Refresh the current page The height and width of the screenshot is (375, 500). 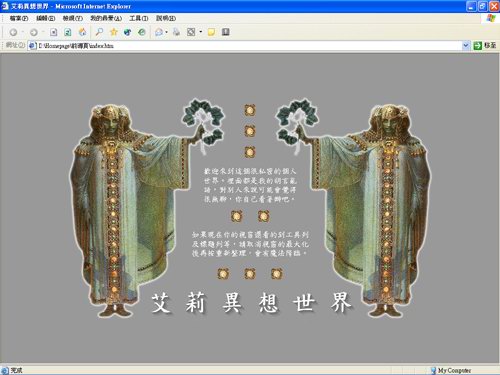[x=68, y=32]
